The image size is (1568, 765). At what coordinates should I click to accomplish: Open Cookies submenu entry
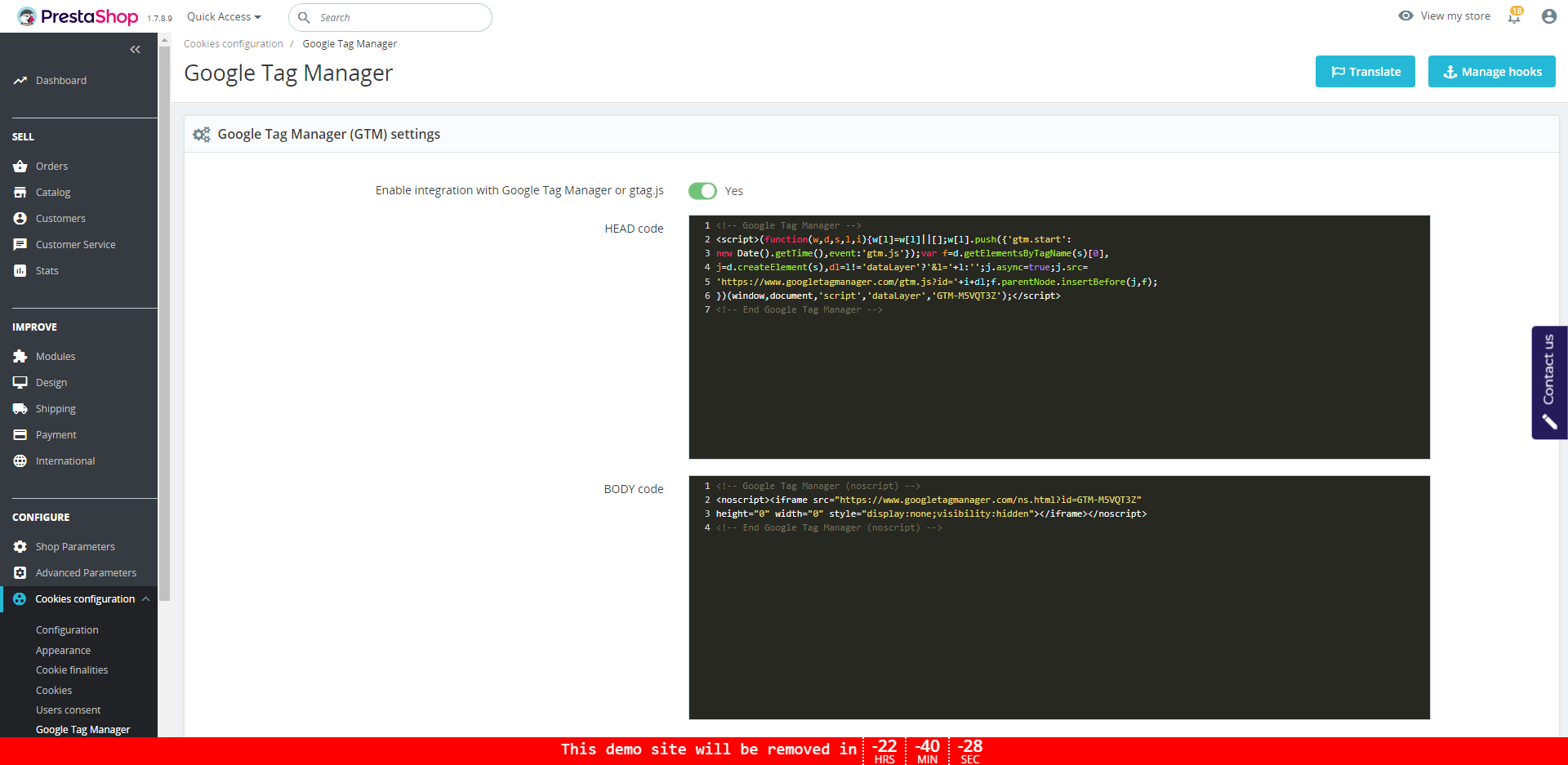tap(54, 690)
